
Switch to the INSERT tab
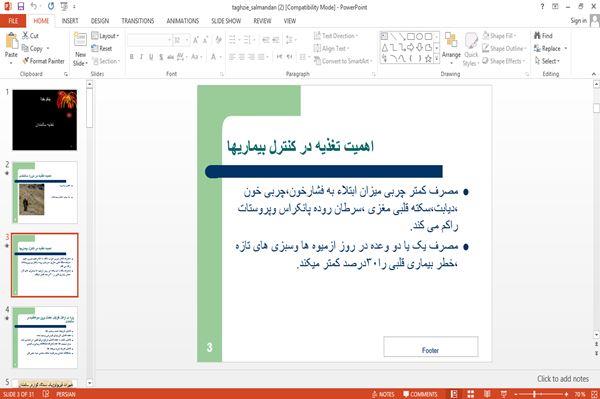(x=70, y=21)
